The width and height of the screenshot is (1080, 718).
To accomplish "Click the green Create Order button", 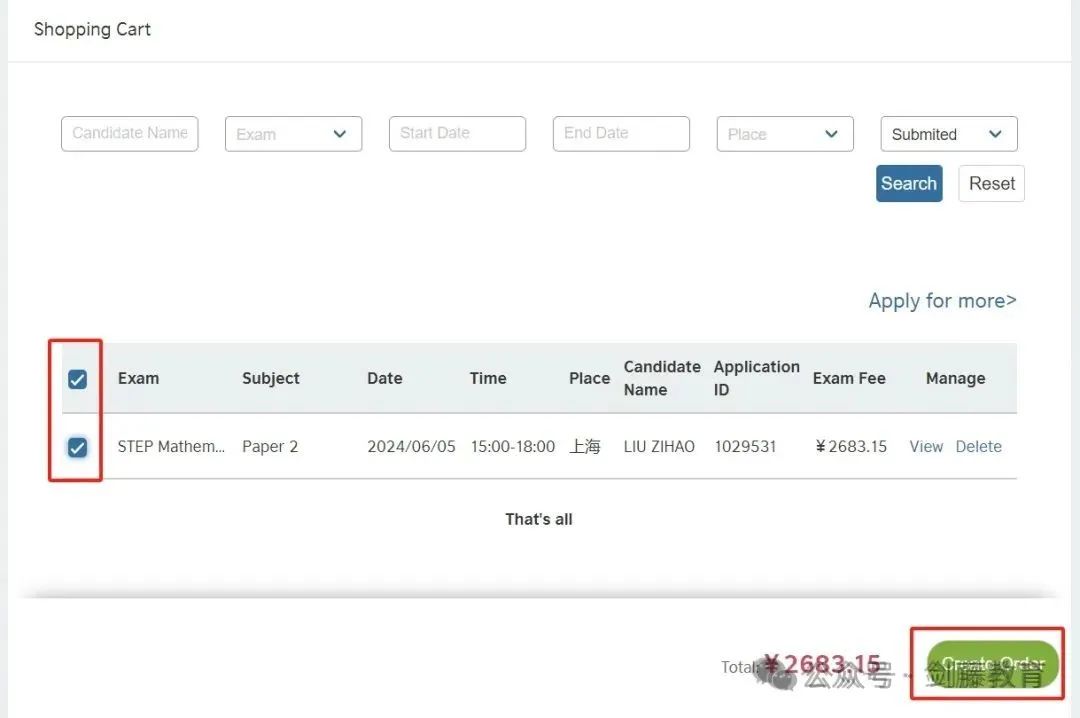I will 992,664.
